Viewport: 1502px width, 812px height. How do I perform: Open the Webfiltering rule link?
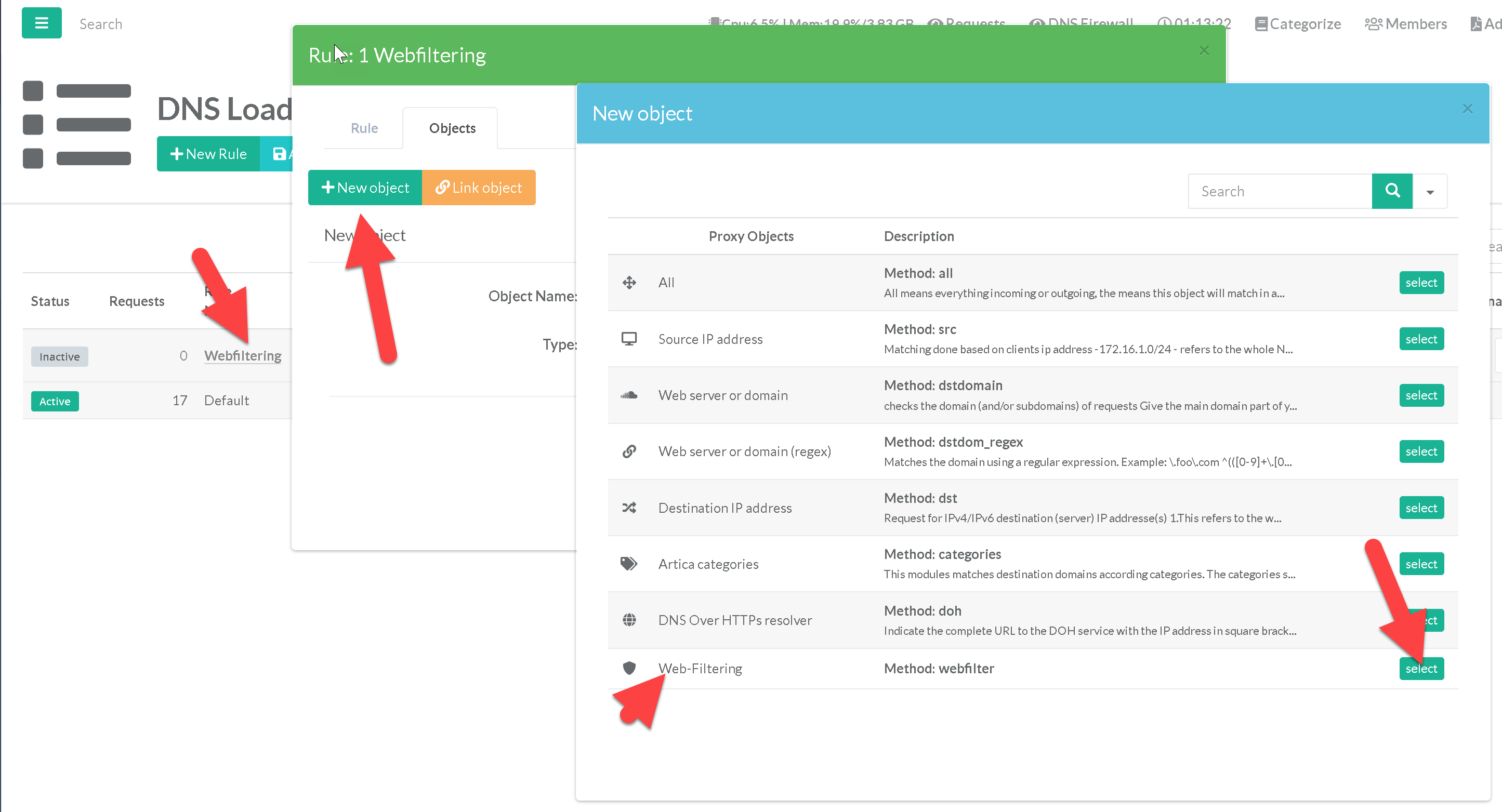[243, 355]
